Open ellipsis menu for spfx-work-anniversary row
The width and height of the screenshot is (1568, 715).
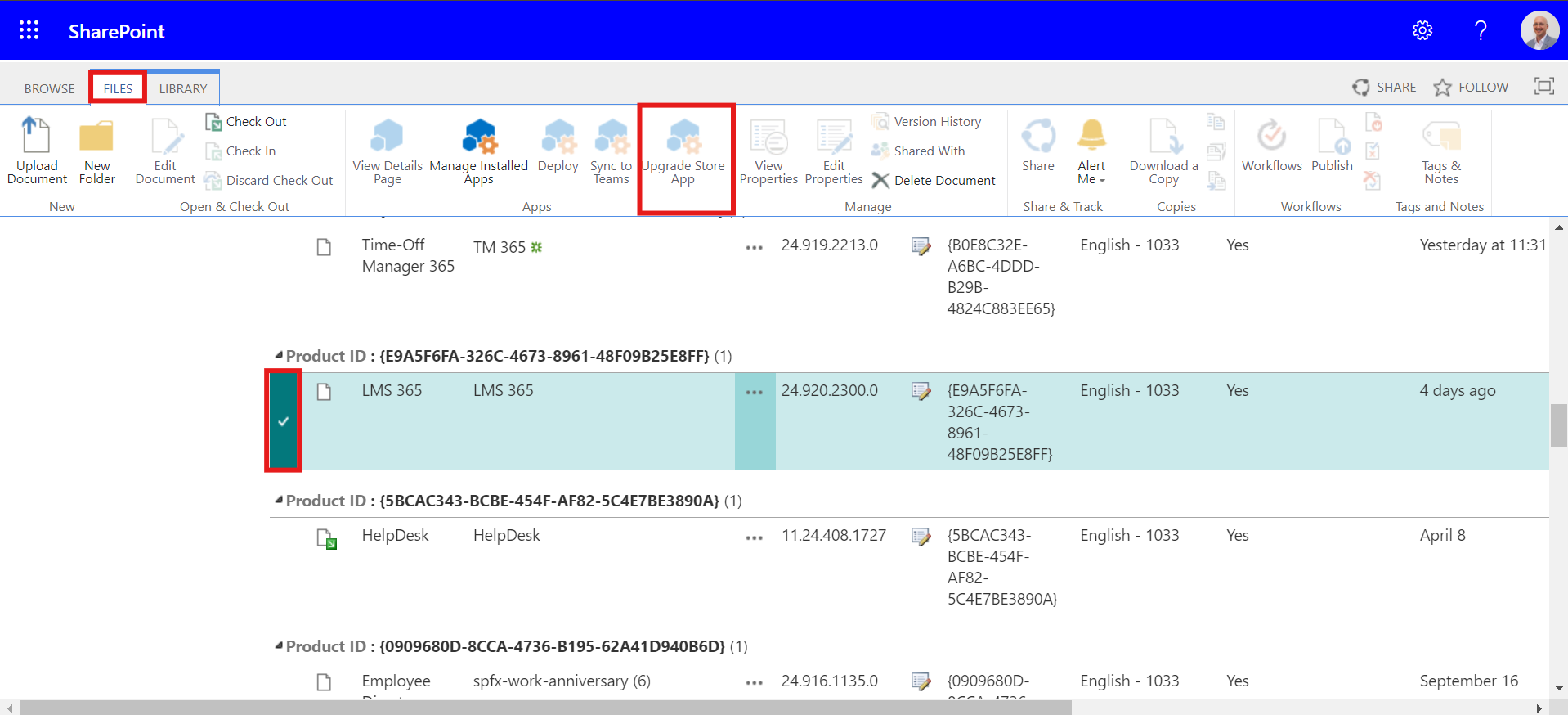tap(755, 682)
